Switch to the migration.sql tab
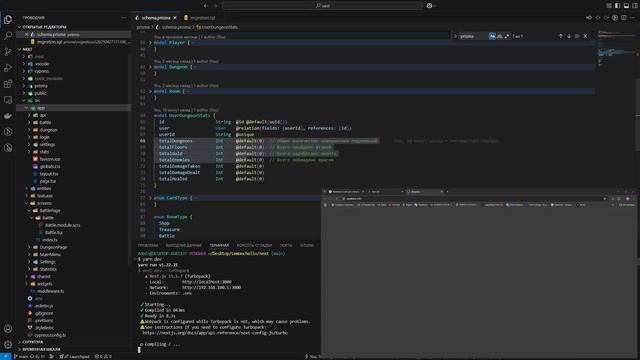Viewport: 640px width, 360px height. pyautogui.click(x=202, y=18)
